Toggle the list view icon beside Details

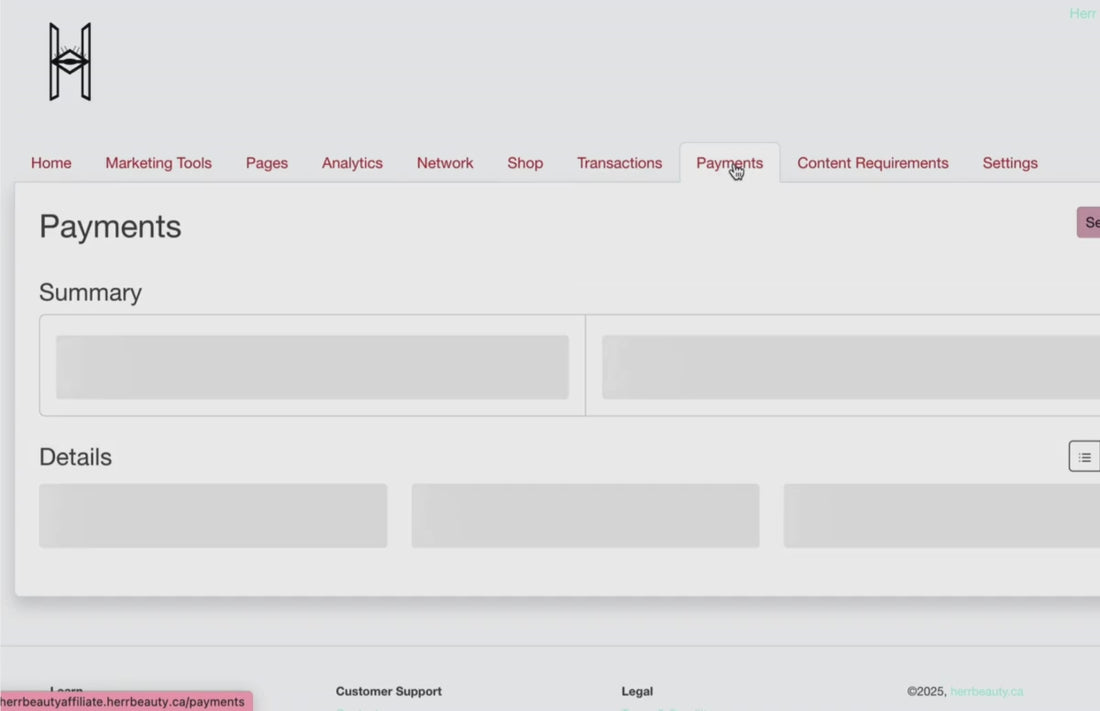[x=1085, y=457]
